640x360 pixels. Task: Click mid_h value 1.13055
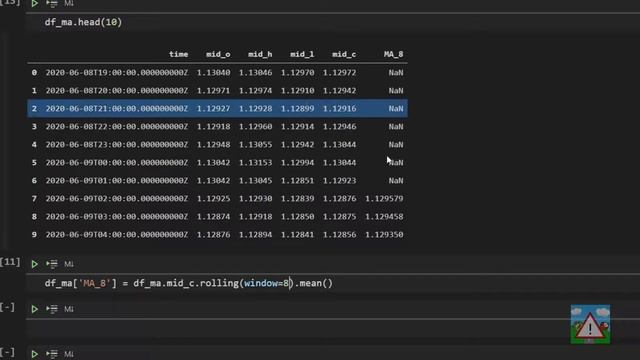click(256, 144)
